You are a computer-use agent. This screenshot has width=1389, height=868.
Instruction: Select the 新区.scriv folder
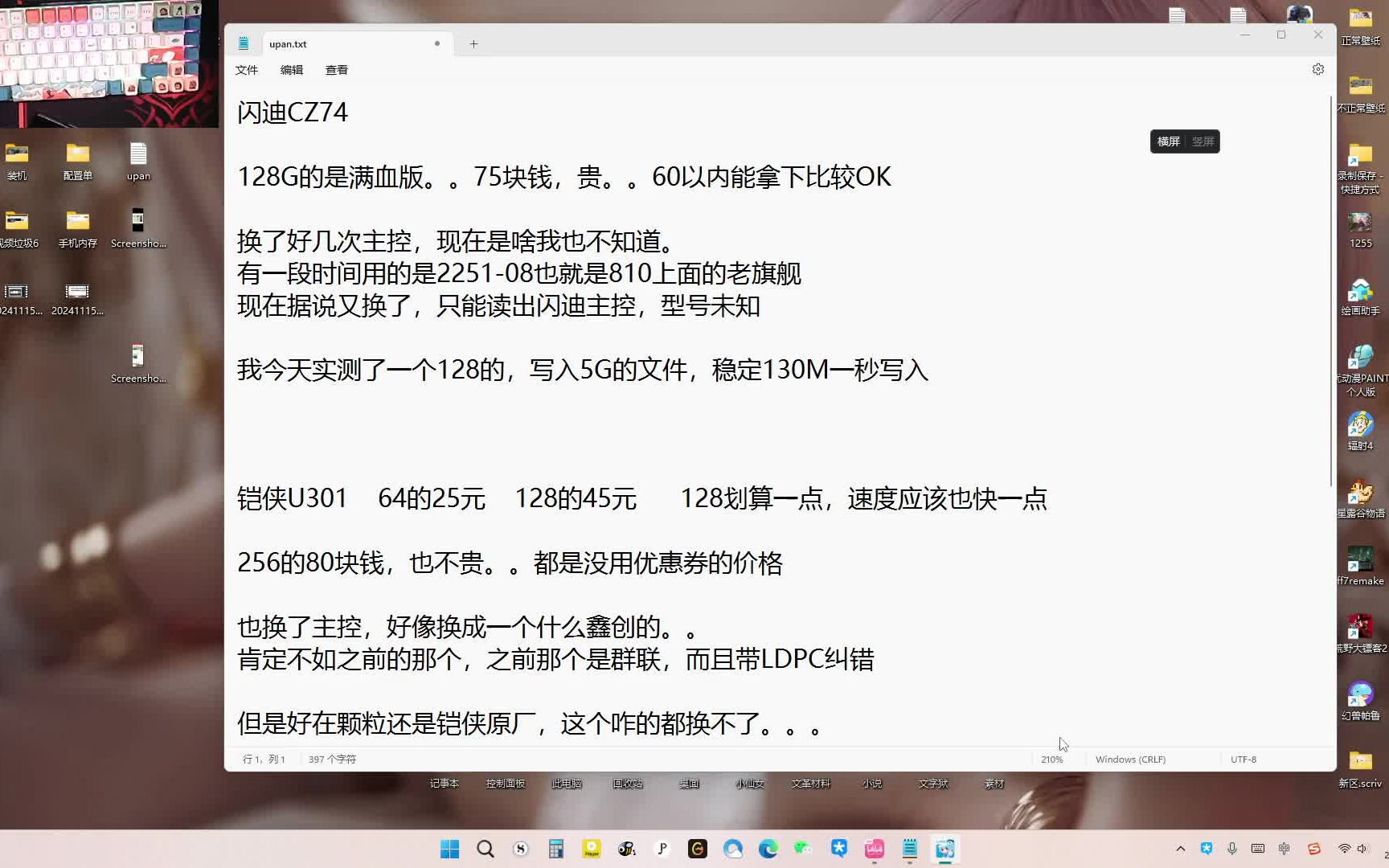click(x=1360, y=768)
